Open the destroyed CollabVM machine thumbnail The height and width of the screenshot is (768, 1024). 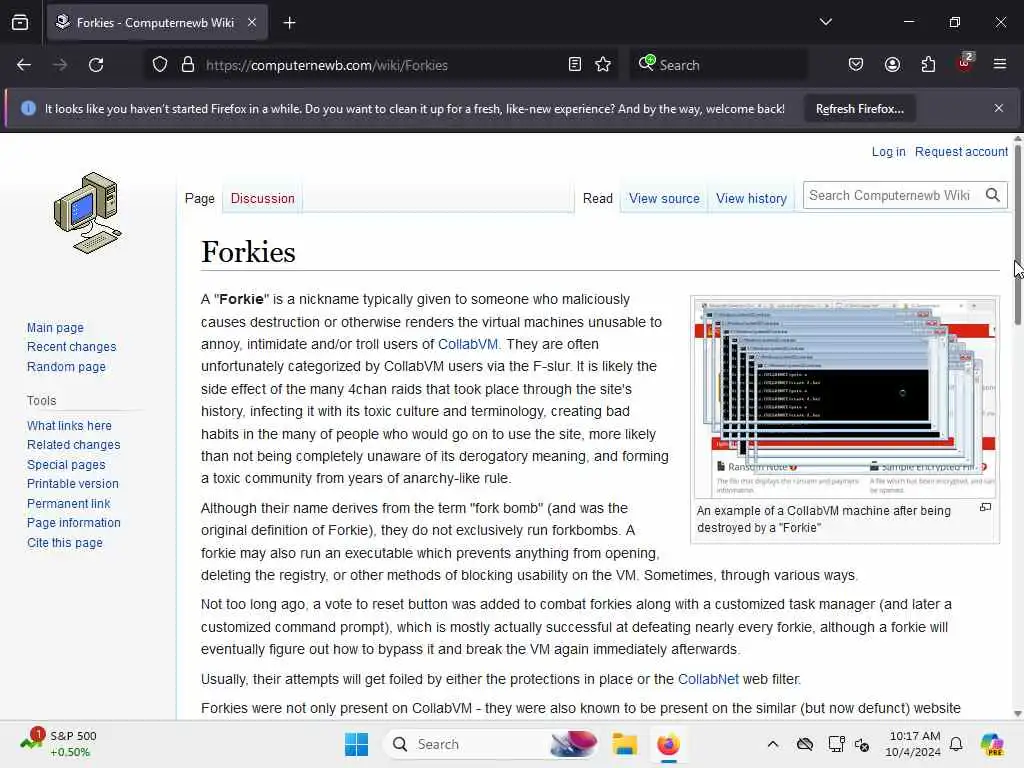point(844,398)
